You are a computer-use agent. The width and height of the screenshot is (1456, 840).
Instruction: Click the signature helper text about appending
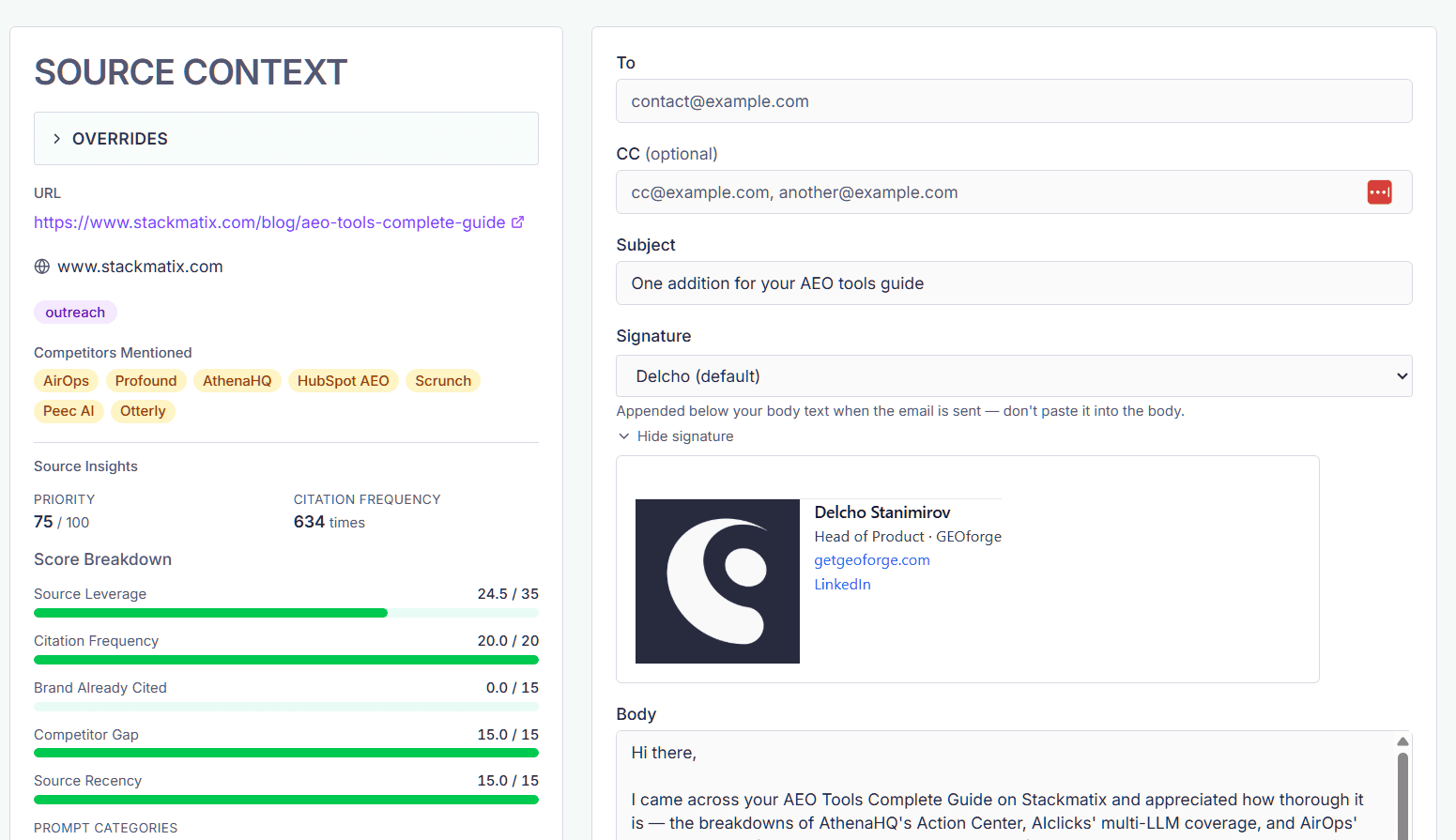[900, 411]
